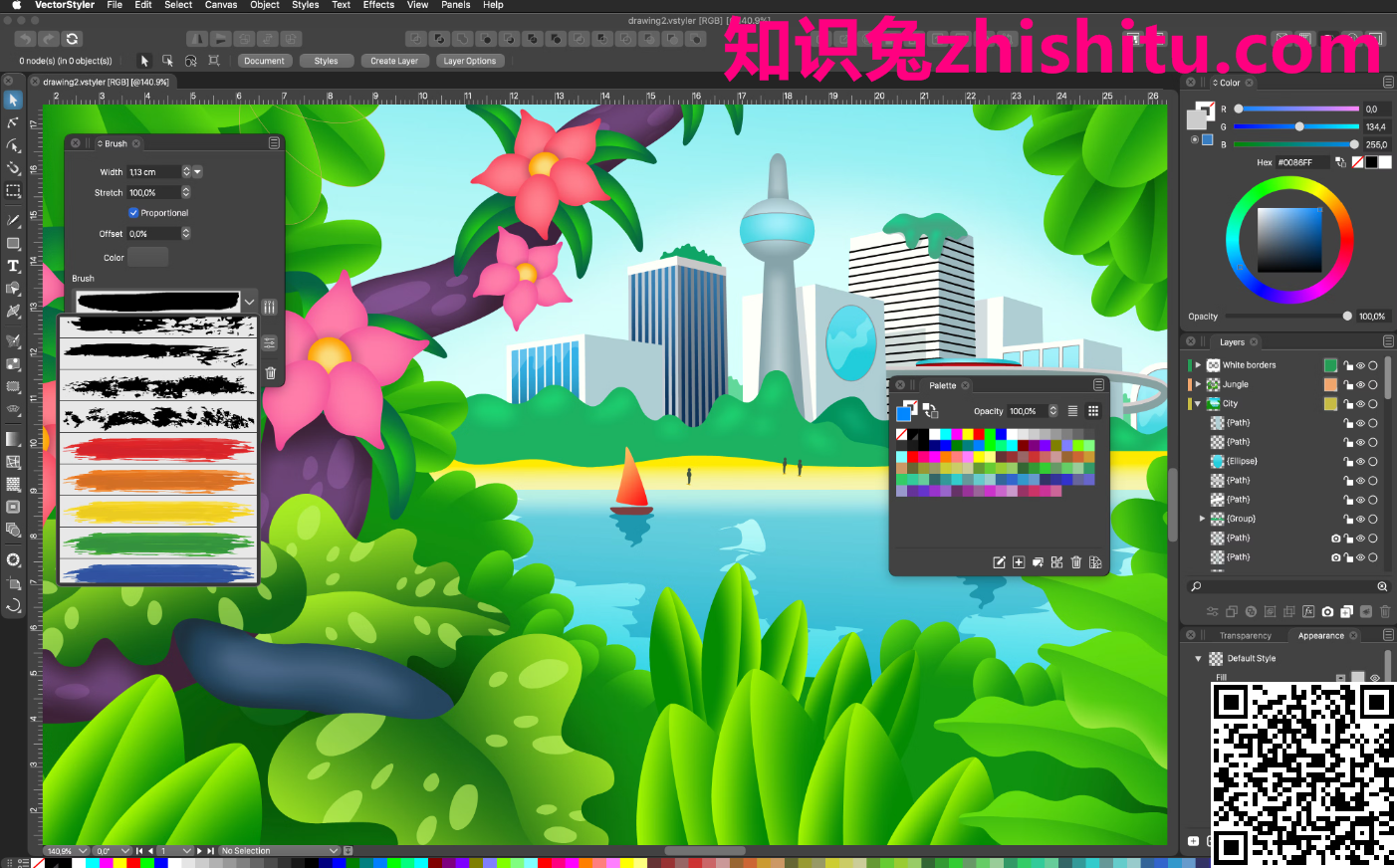The height and width of the screenshot is (868, 1397).
Task: Pick the Gradient tool in left toolbar
Action: point(13,439)
